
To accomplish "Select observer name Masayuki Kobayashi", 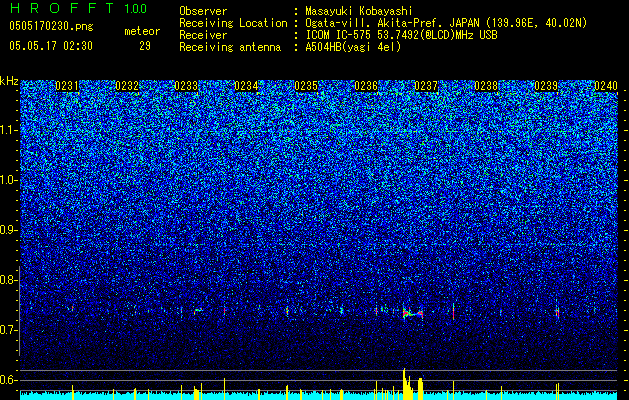I will click(x=359, y=11).
